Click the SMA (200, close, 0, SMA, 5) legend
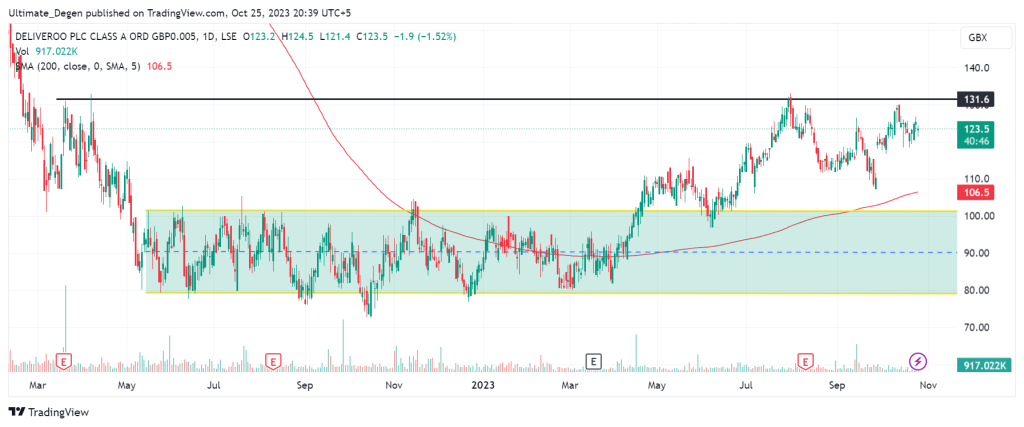 (93, 66)
